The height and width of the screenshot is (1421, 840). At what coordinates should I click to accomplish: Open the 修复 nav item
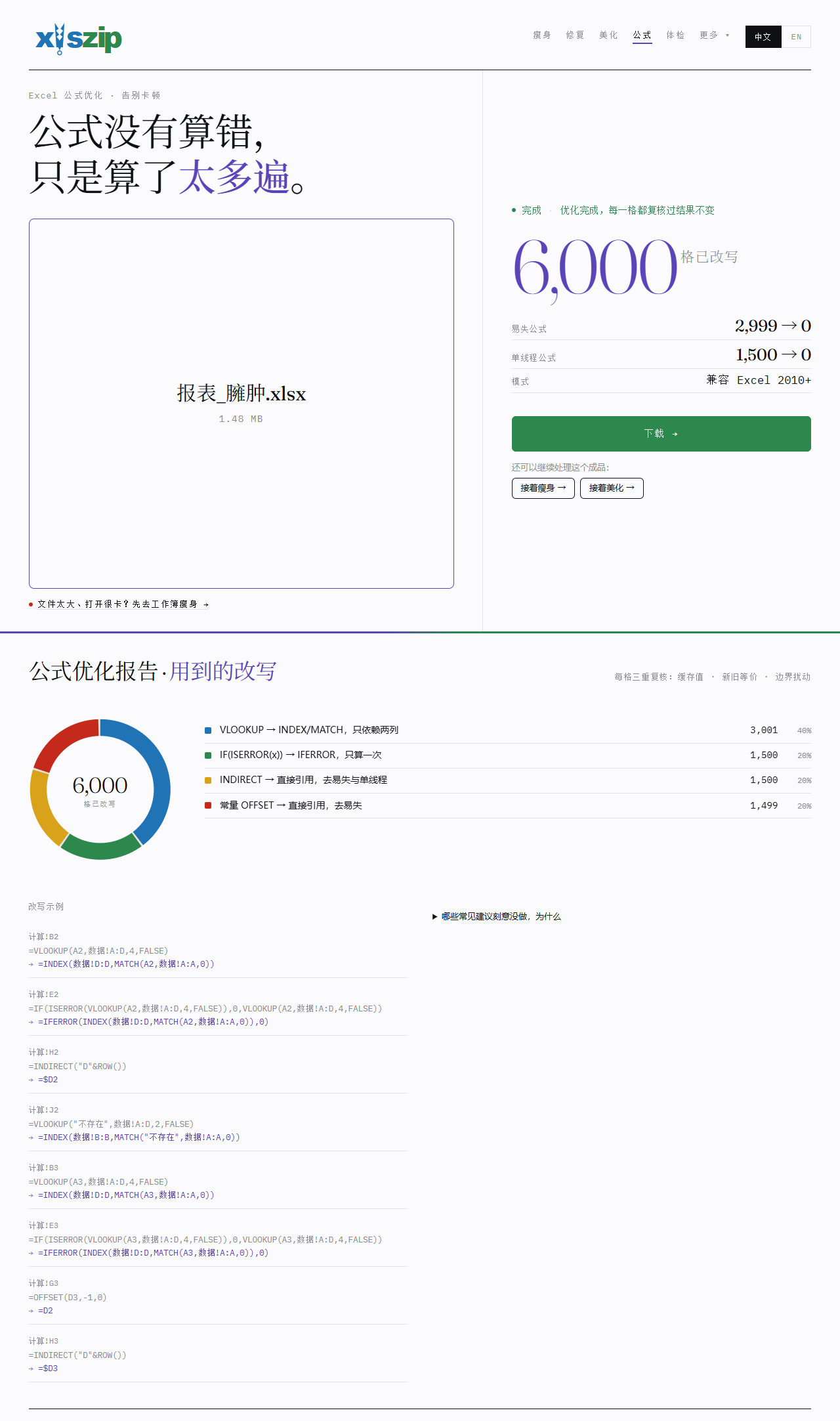coord(576,35)
